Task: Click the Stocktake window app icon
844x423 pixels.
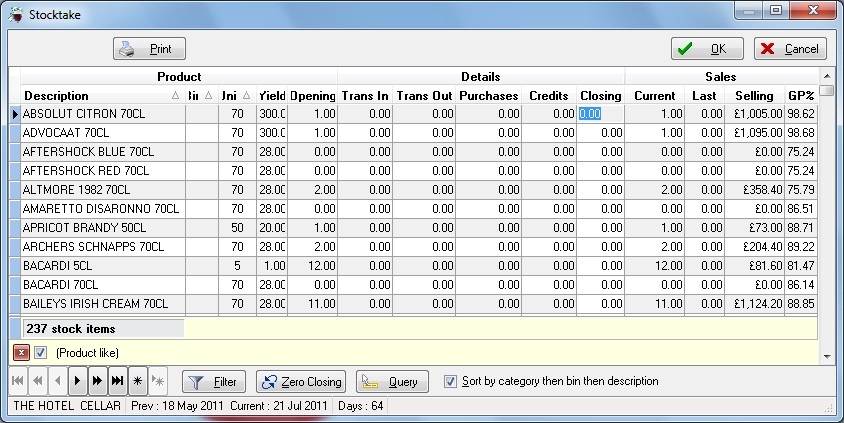Action: point(16,15)
